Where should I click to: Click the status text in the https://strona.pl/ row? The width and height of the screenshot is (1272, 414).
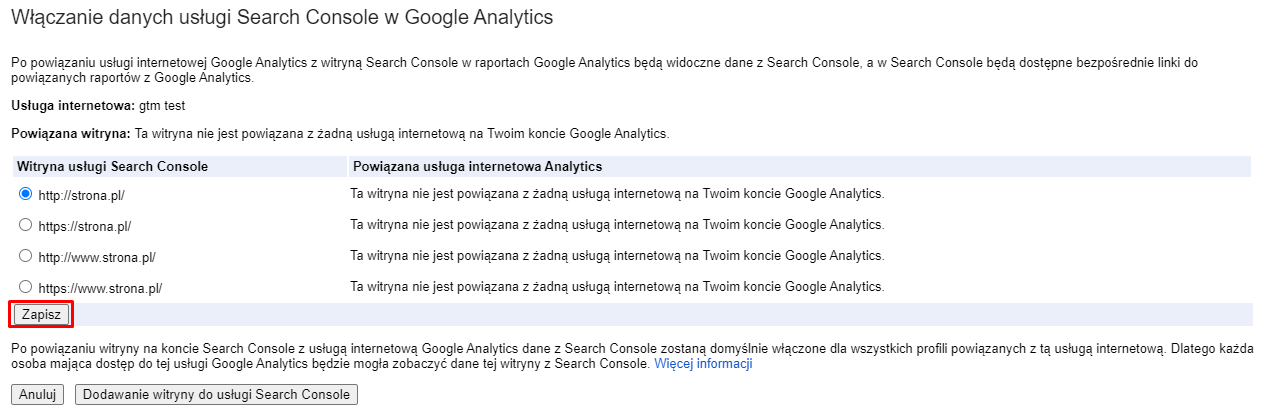(x=617, y=225)
